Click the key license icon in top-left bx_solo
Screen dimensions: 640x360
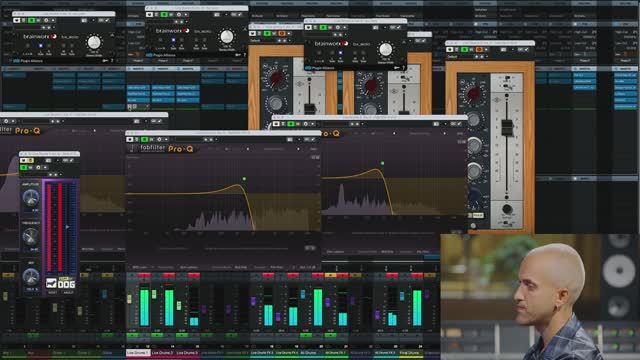click(105, 60)
